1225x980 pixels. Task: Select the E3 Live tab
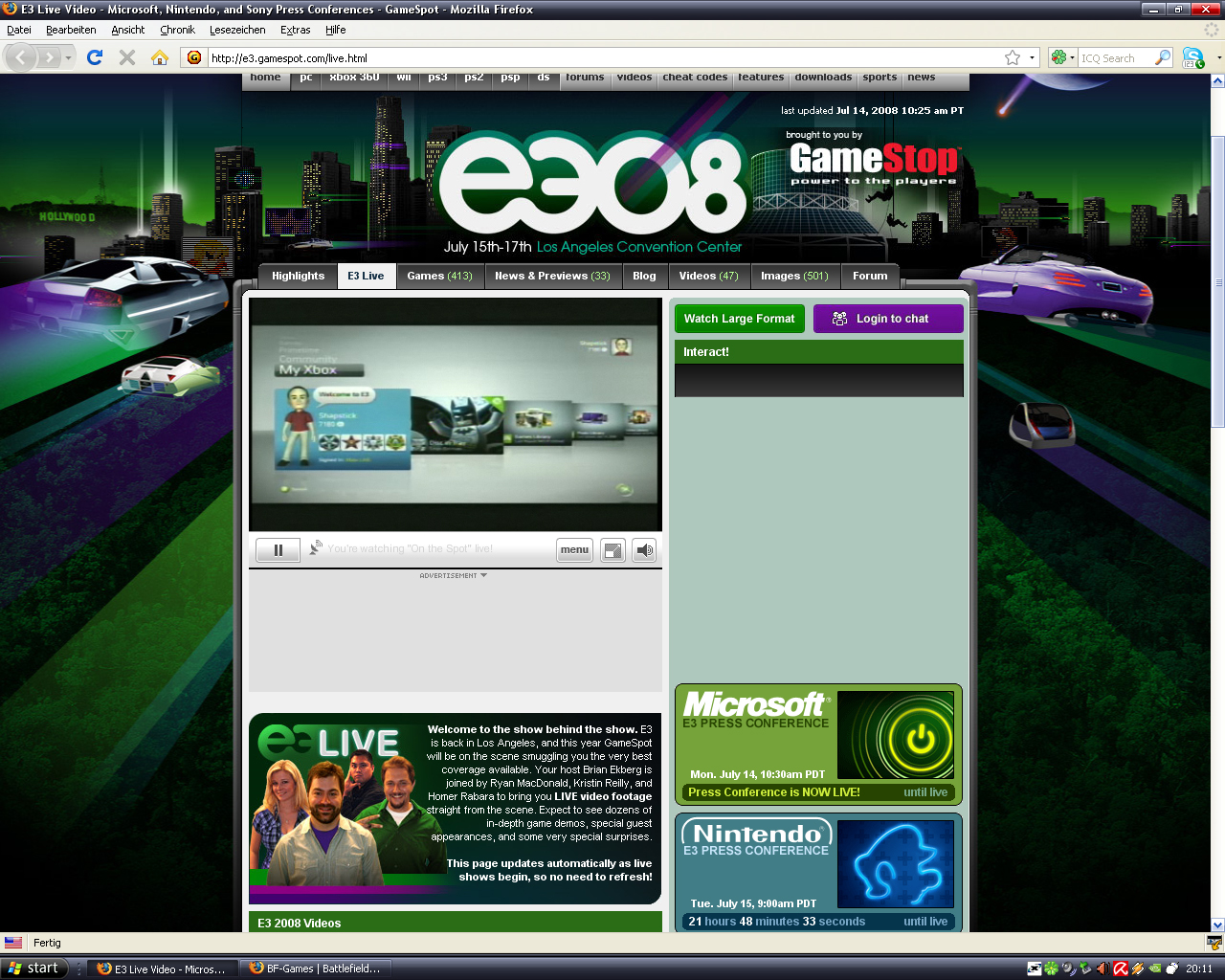[x=366, y=276]
